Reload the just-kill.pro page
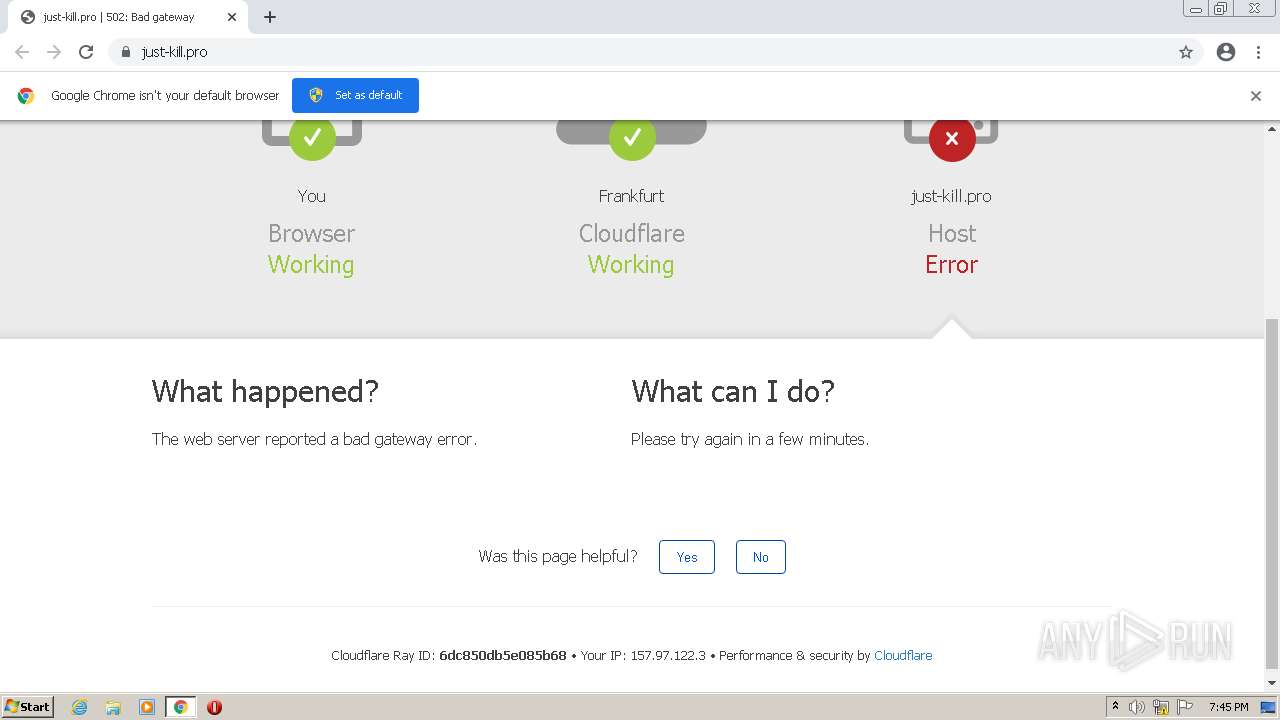Viewport: 1280px width, 720px height. [86, 52]
